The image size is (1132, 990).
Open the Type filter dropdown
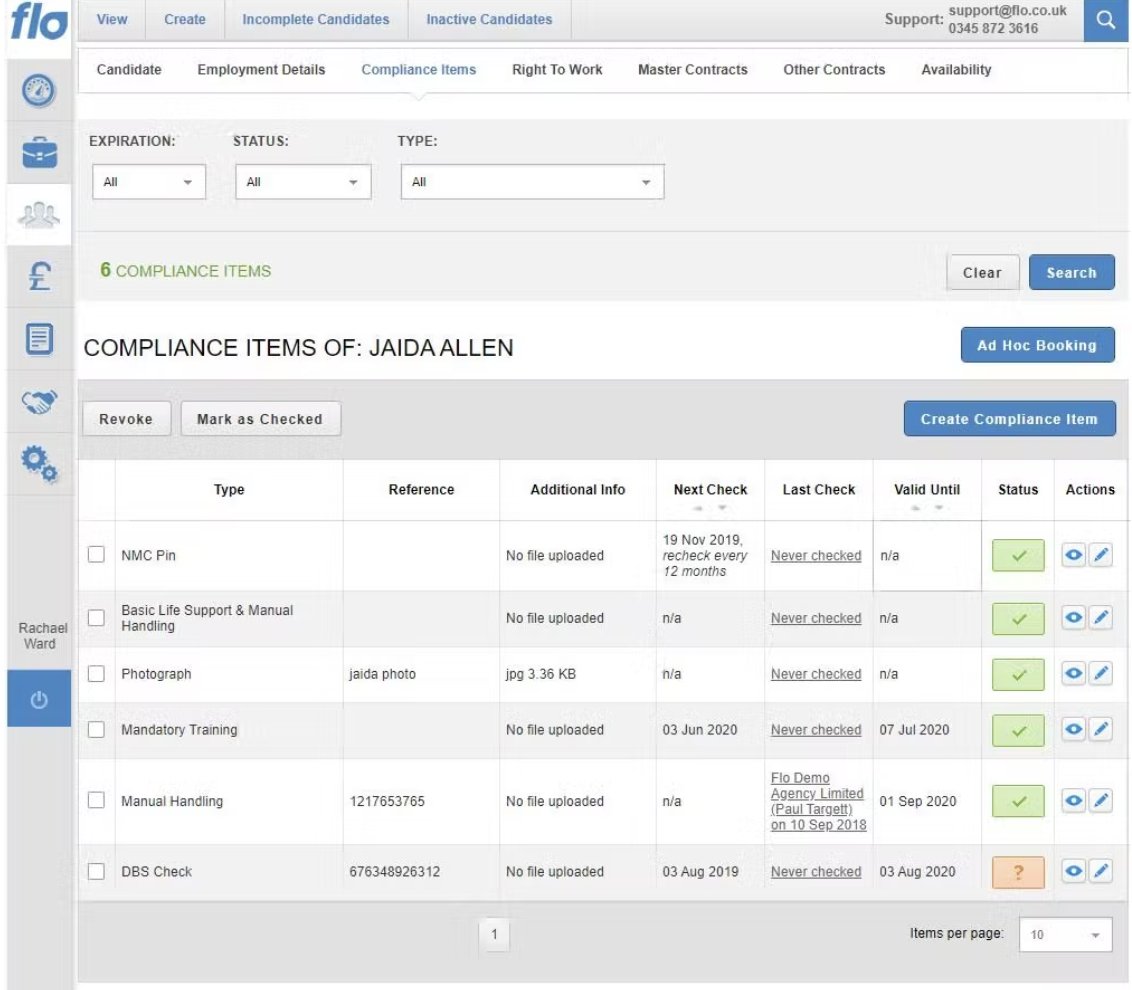click(532, 182)
